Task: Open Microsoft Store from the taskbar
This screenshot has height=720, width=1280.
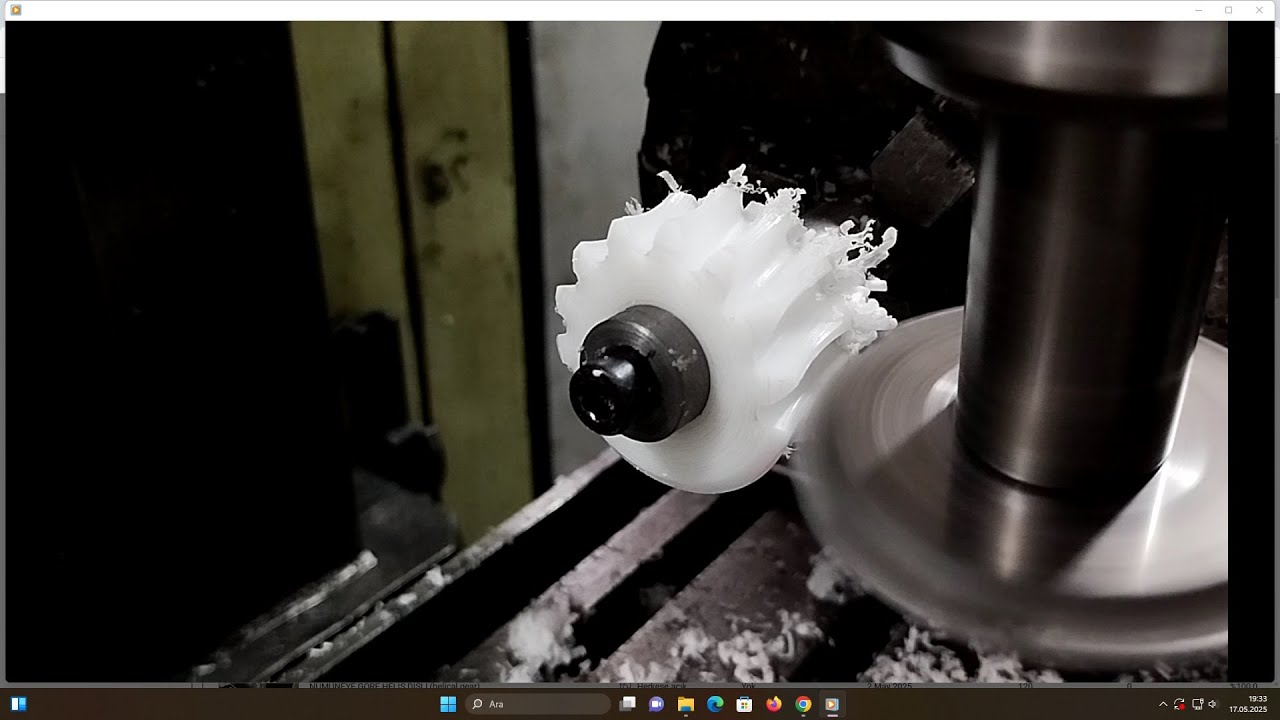Action: point(744,704)
